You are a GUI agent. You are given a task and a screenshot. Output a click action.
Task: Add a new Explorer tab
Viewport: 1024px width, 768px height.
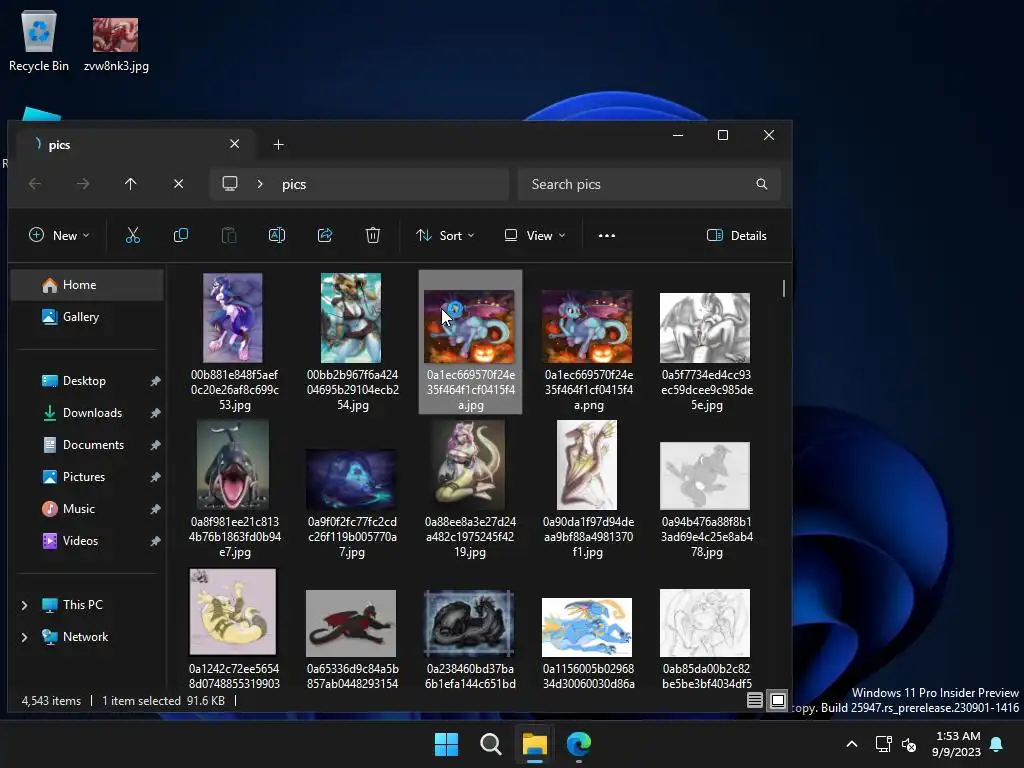(x=278, y=144)
